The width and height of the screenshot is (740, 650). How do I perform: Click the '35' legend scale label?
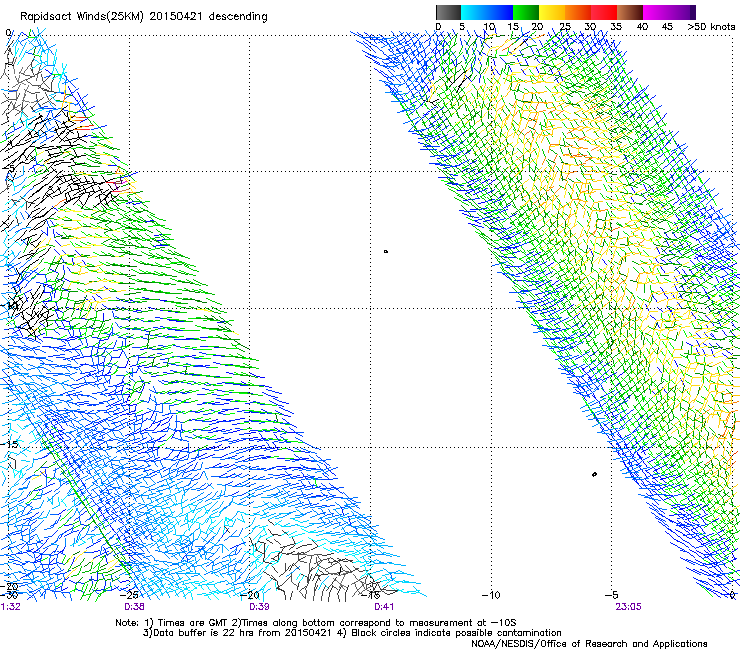coord(616,27)
